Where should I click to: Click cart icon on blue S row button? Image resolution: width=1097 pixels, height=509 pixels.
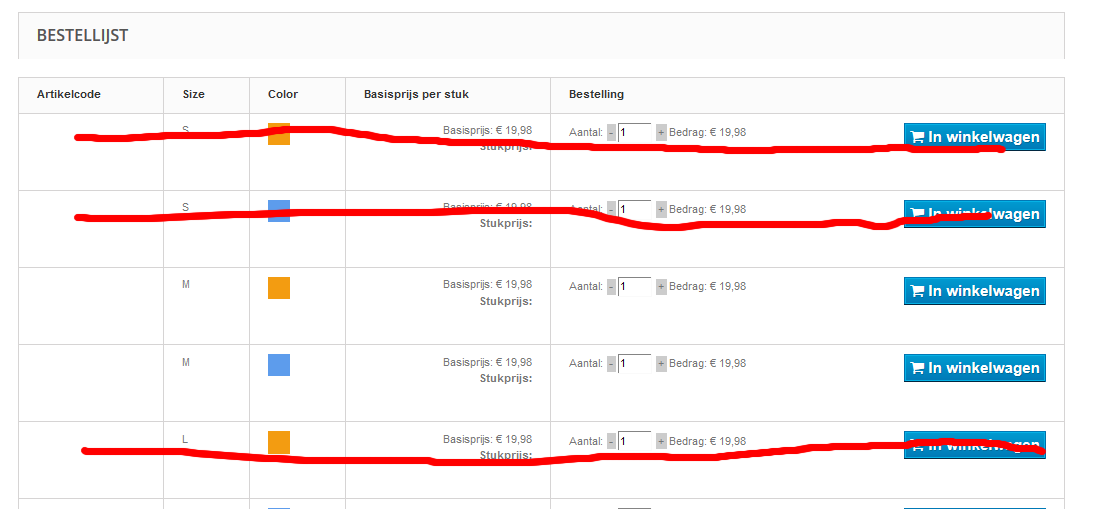tap(917, 214)
